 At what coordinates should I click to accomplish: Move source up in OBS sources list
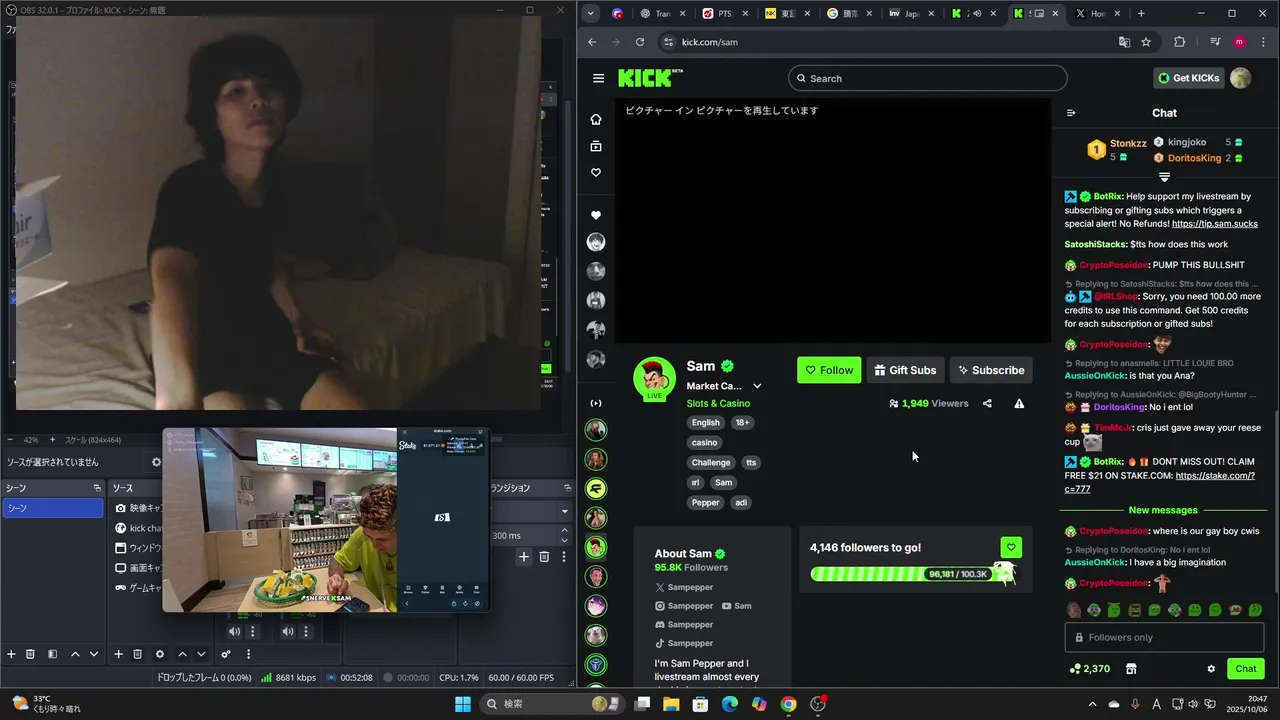pyautogui.click(x=182, y=654)
